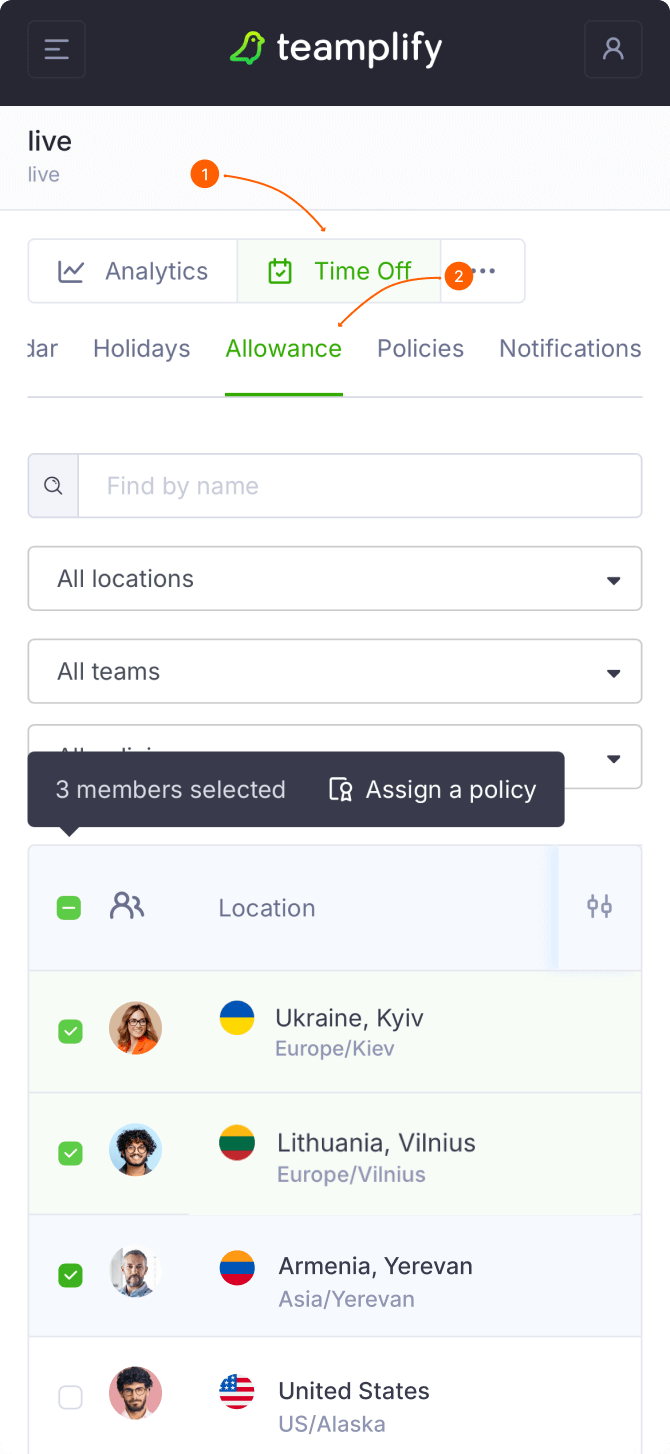The image size is (670, 1454).
Task: Switch to the Policies tab
Action: tap(420, 349)
